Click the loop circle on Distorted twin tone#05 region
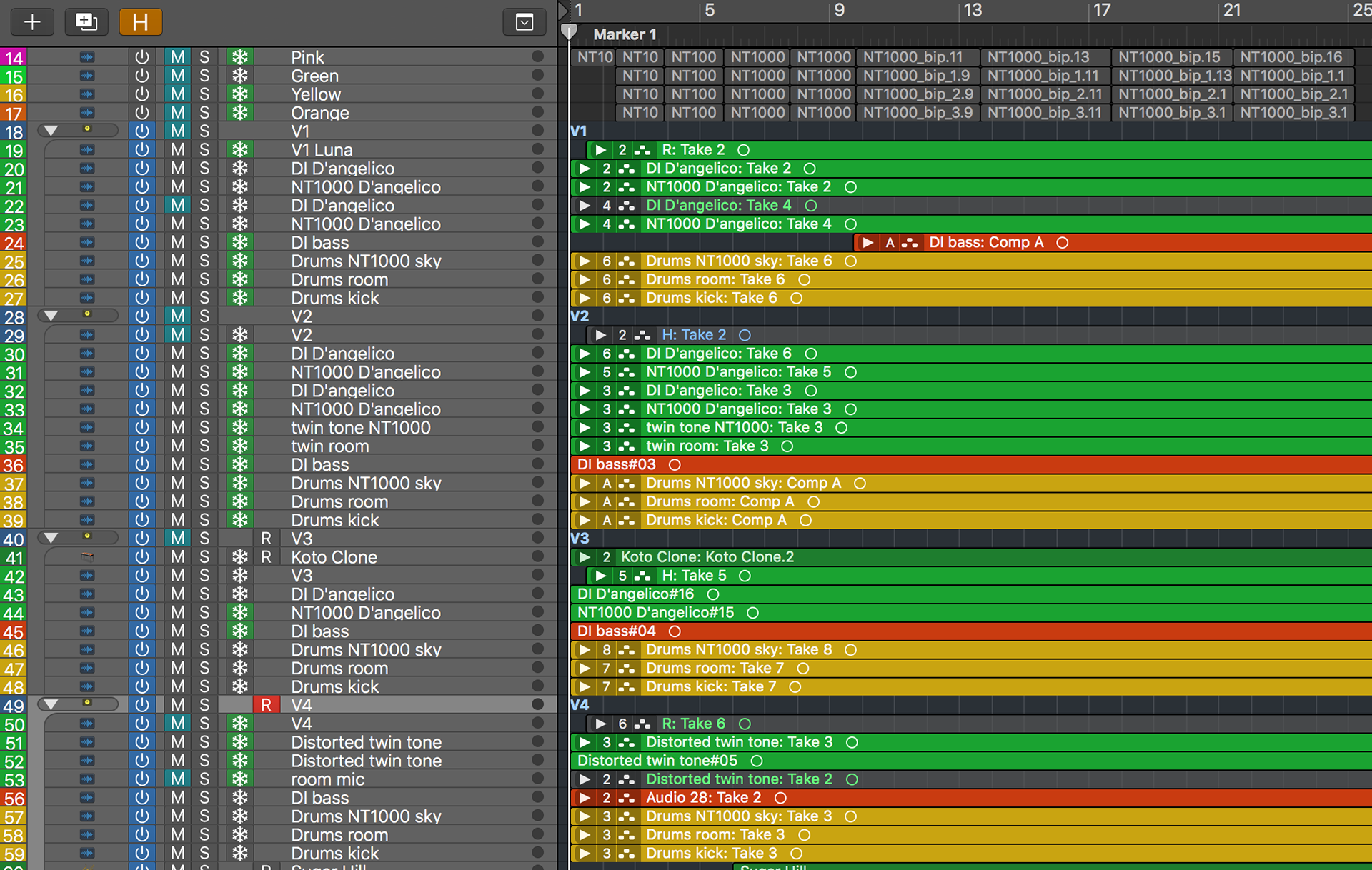1372x870 pixels. point(757,761)
